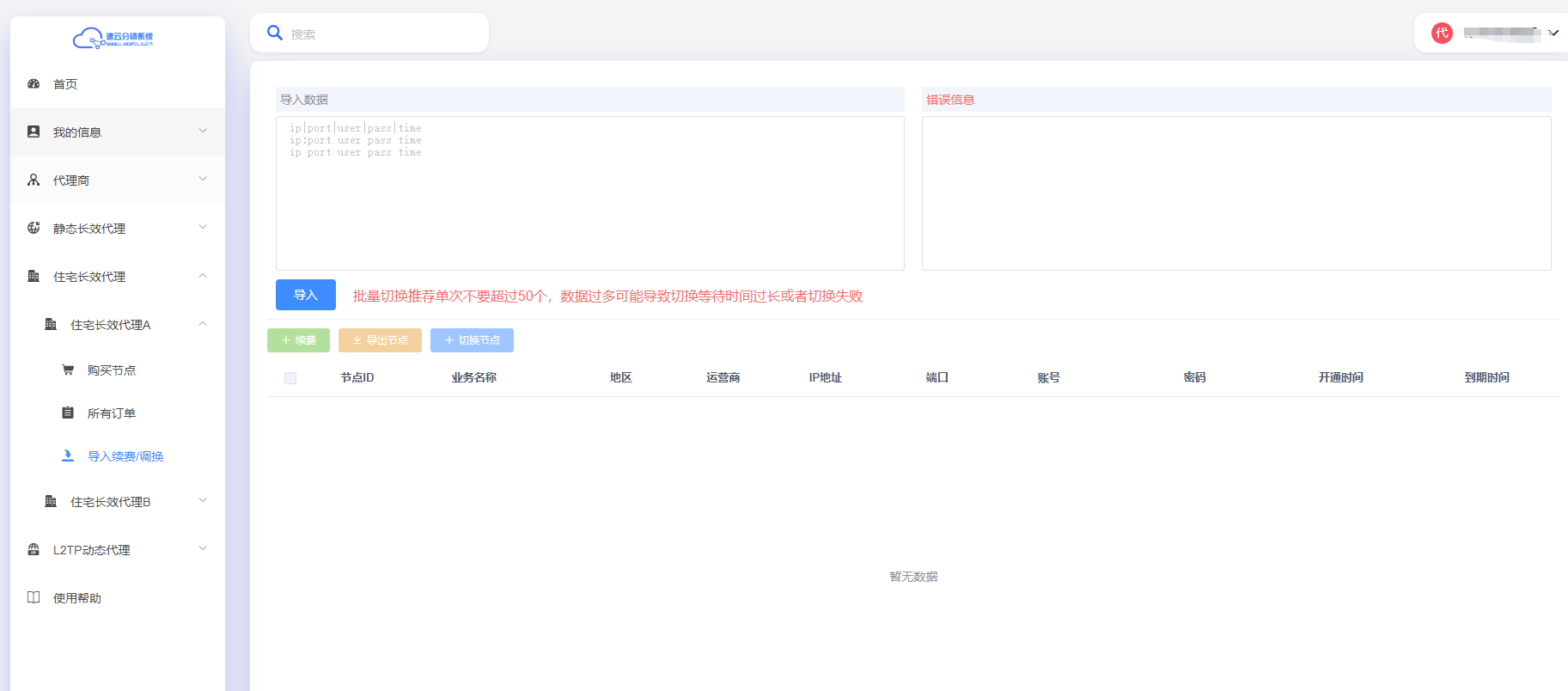Expand the 我的信息 submenu chevron

pos(203,131)
